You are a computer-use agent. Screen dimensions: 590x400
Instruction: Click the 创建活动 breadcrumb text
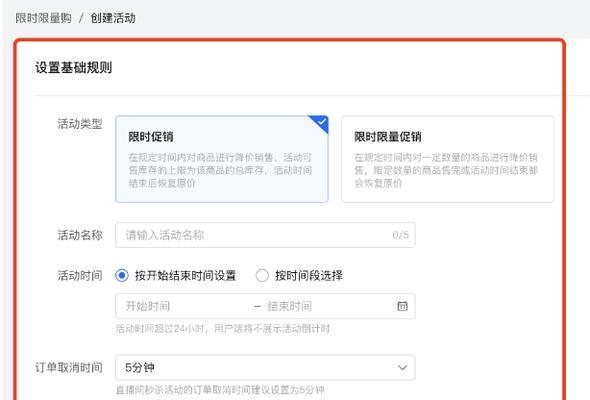click(x=113, y=18)
